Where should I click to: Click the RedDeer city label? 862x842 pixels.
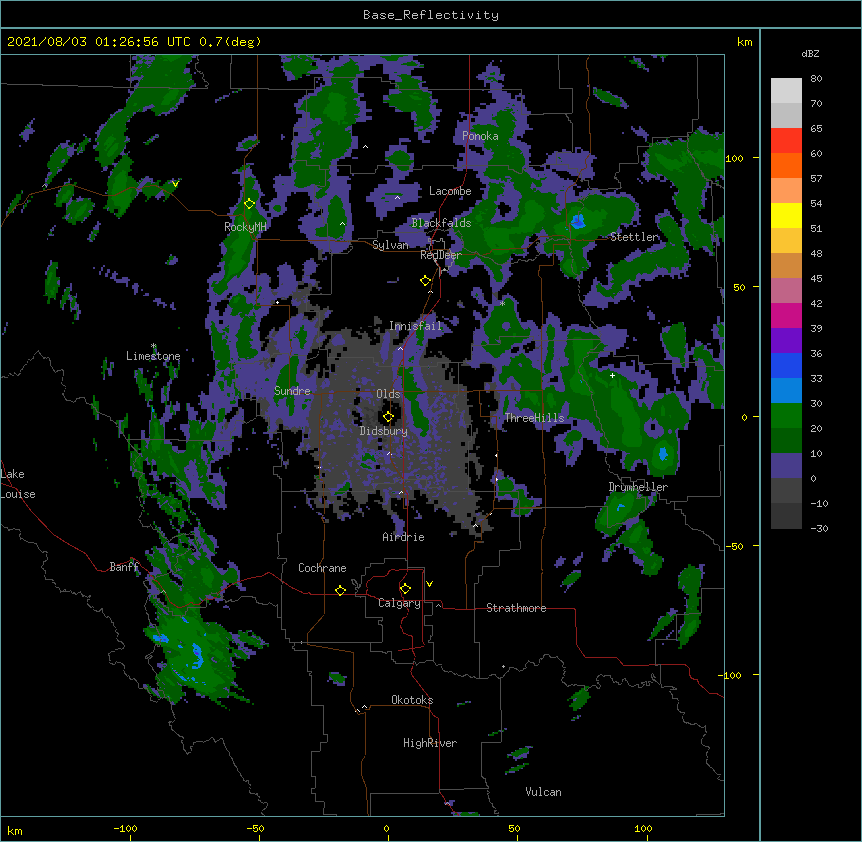(440, 255)
